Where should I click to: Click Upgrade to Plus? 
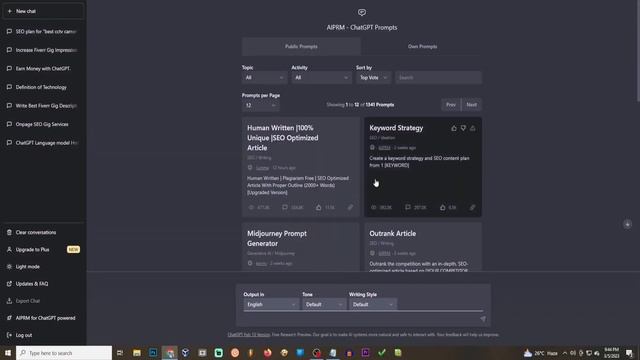pos(43,249)
